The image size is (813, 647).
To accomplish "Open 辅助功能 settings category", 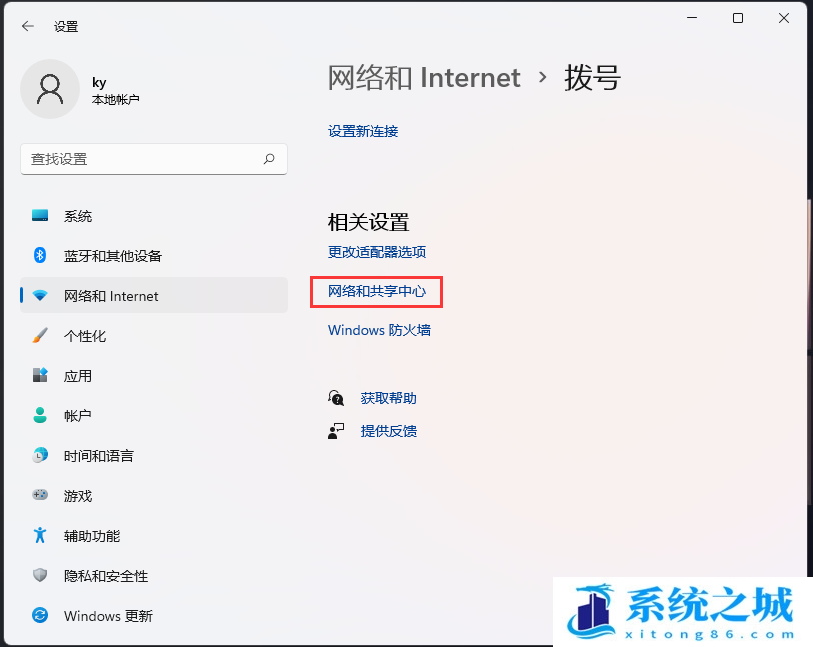I will click(x=153, y=536).
